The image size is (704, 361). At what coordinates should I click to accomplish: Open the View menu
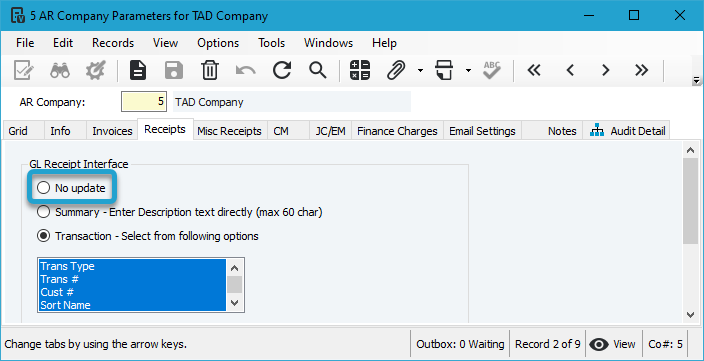(x=165, y=43)
